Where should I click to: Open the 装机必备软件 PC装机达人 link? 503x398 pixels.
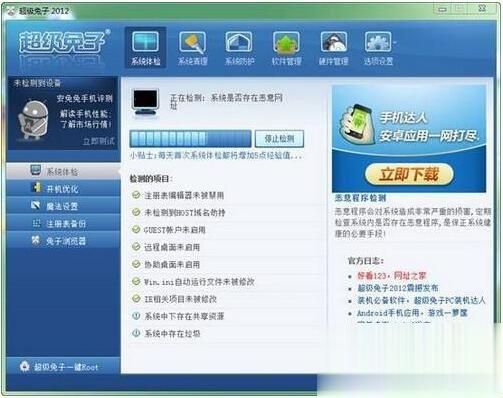pyautogui.click(x=421, y=300)
